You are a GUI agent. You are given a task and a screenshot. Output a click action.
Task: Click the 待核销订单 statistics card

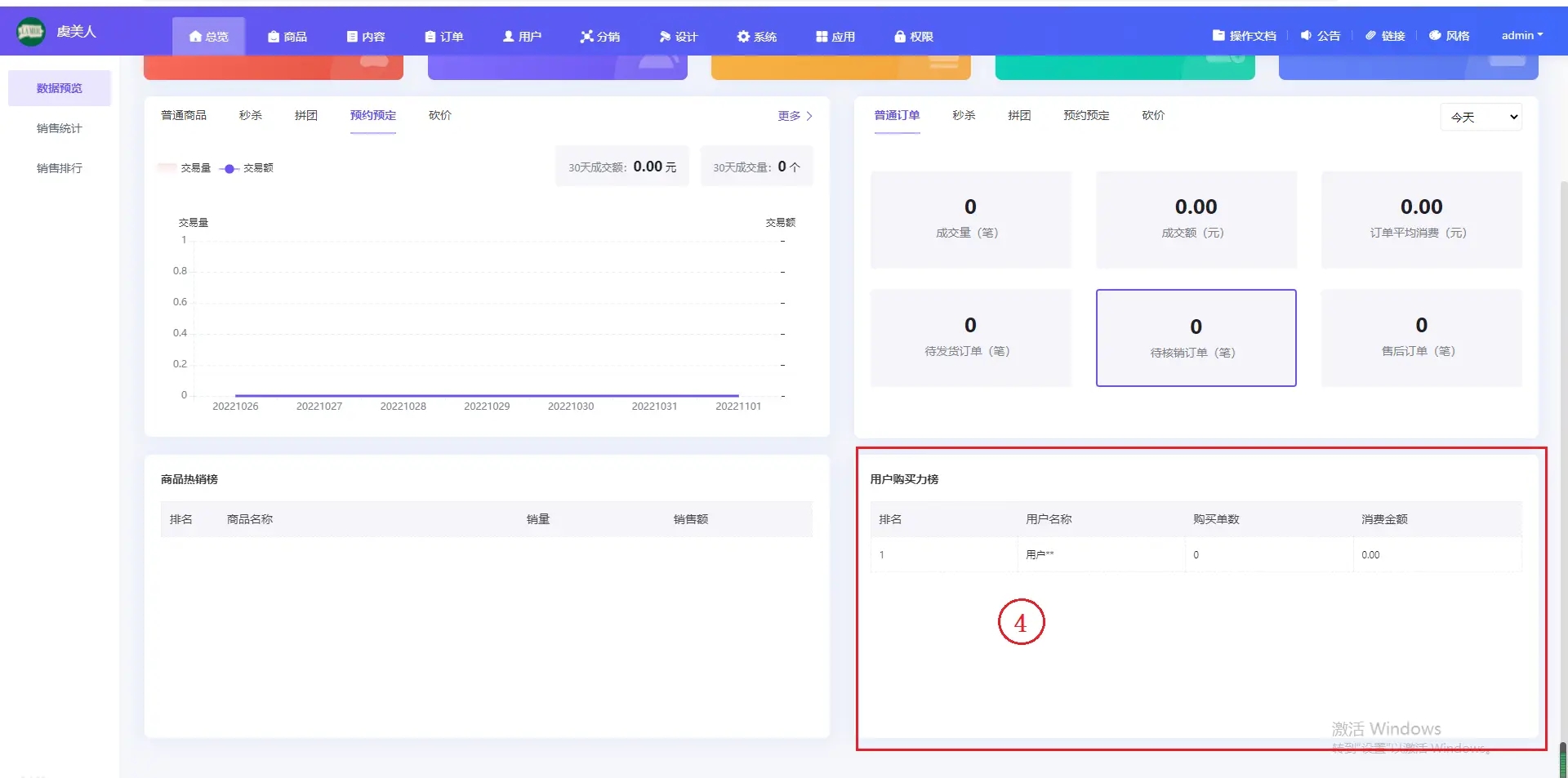tap(1196, 338)
